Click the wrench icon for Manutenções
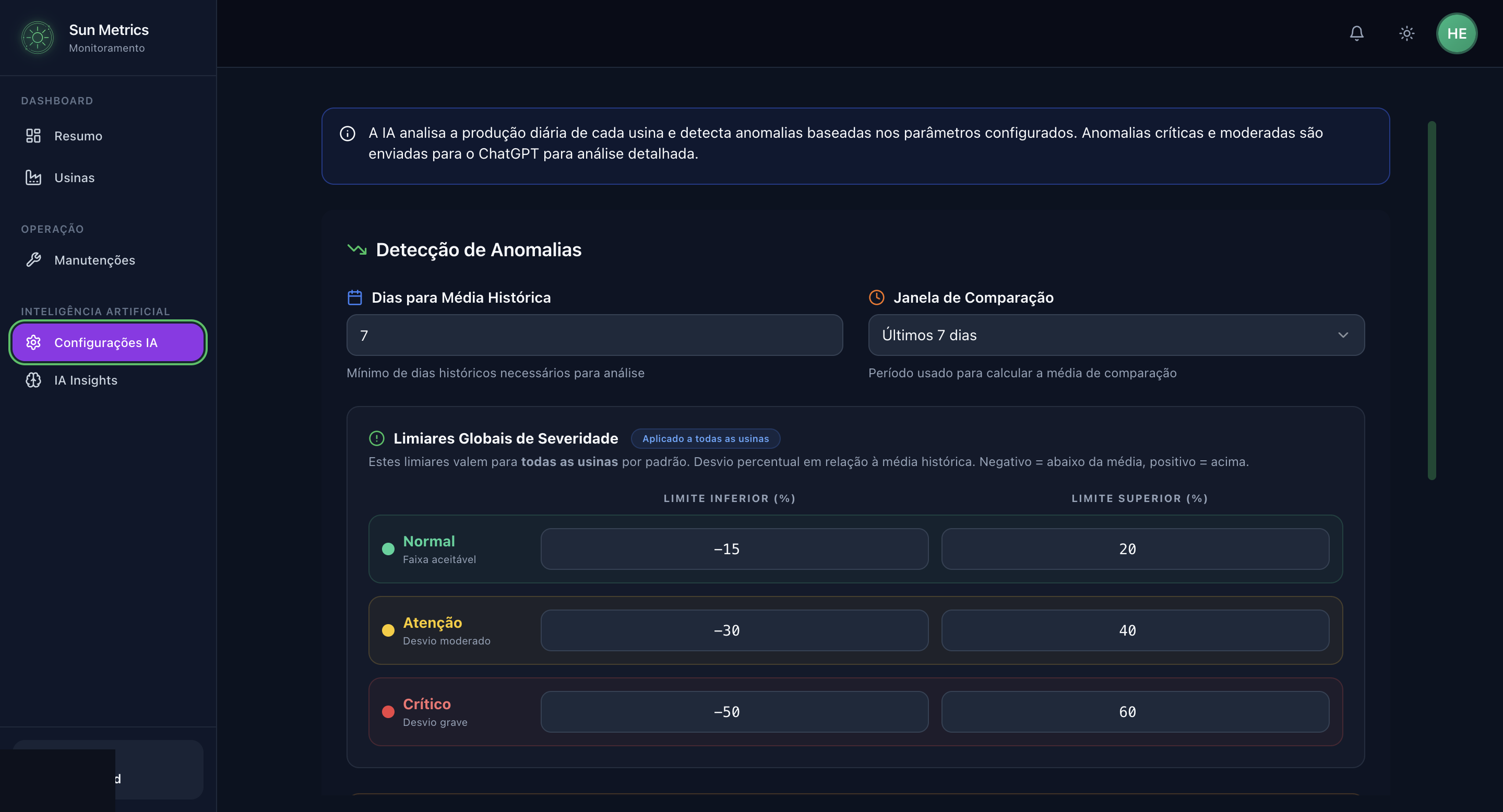The width and height of the screenshot is (1503, 812). pyautogui.click(x=33, y=259)
